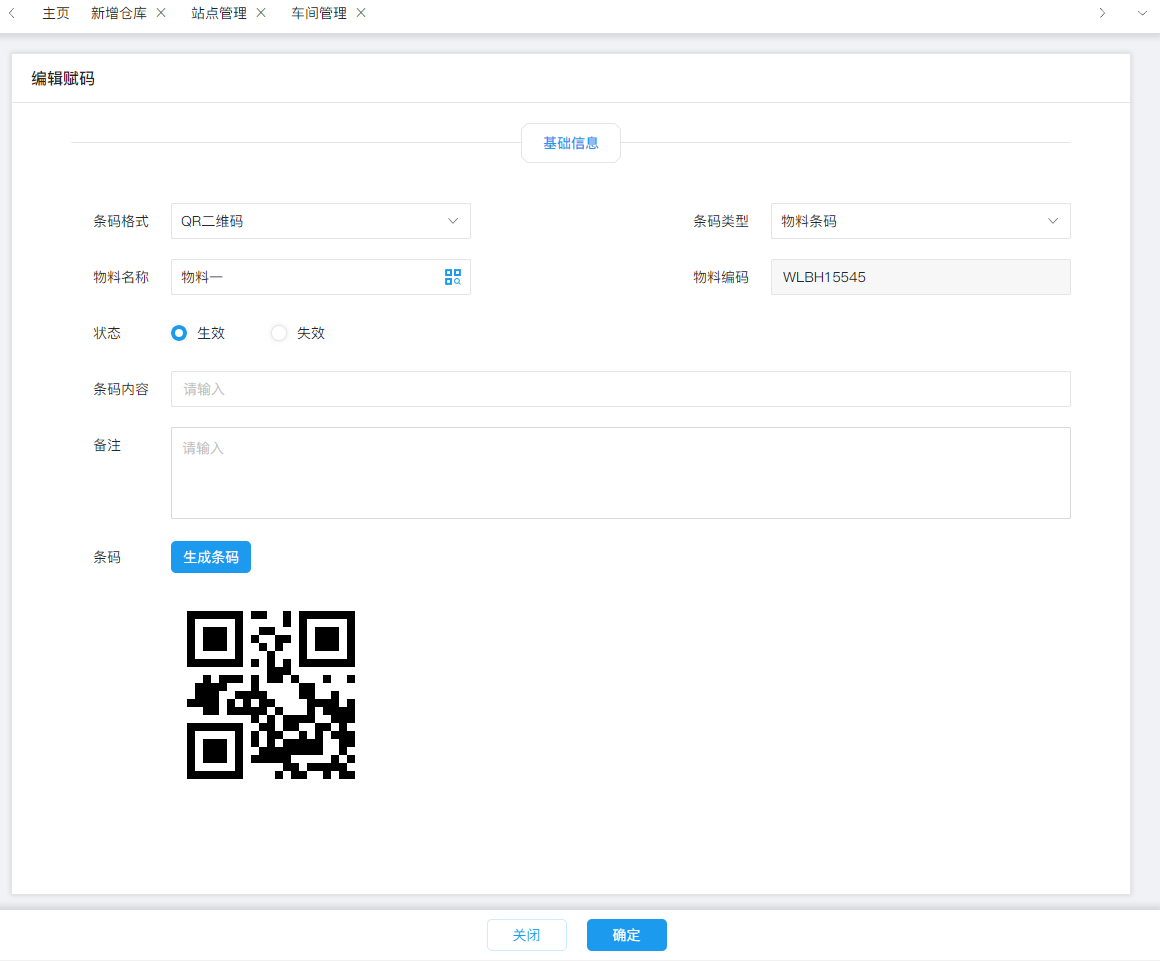Click the 条码格式 label

click(x=121, y=221)
